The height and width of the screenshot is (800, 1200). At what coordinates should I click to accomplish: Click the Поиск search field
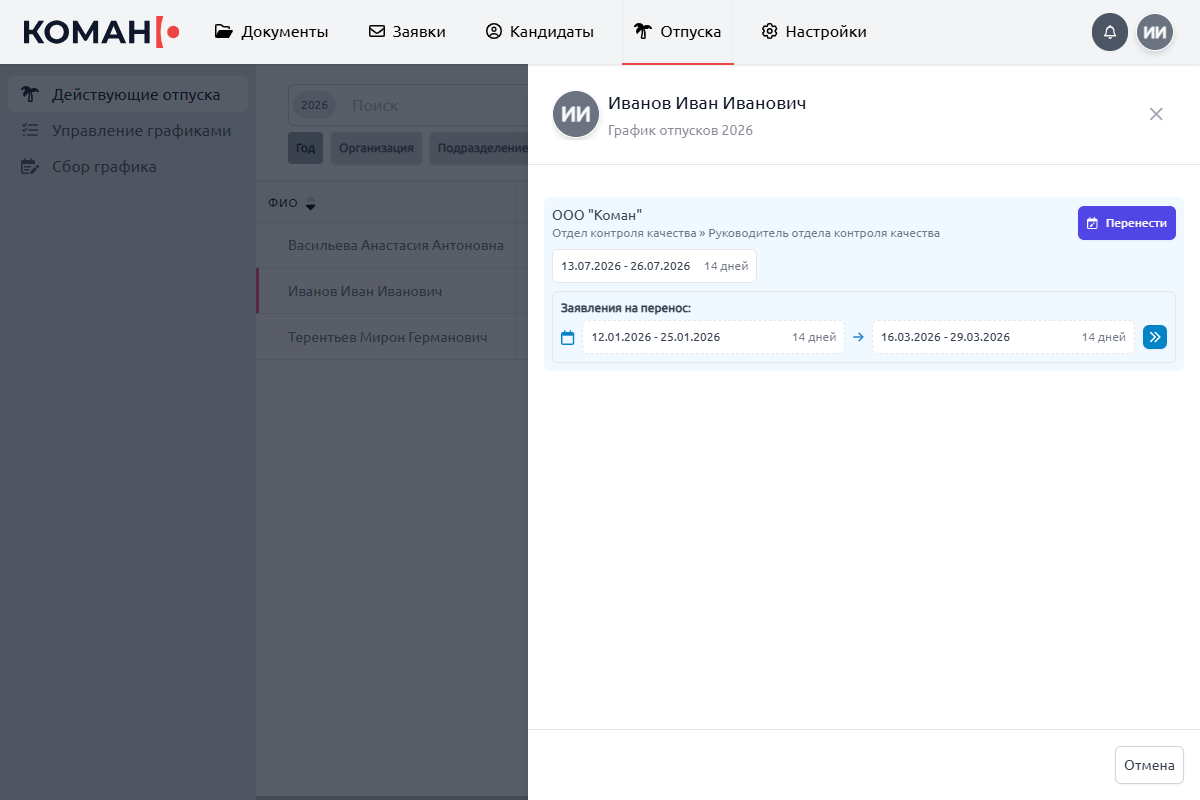coord(430,105)
